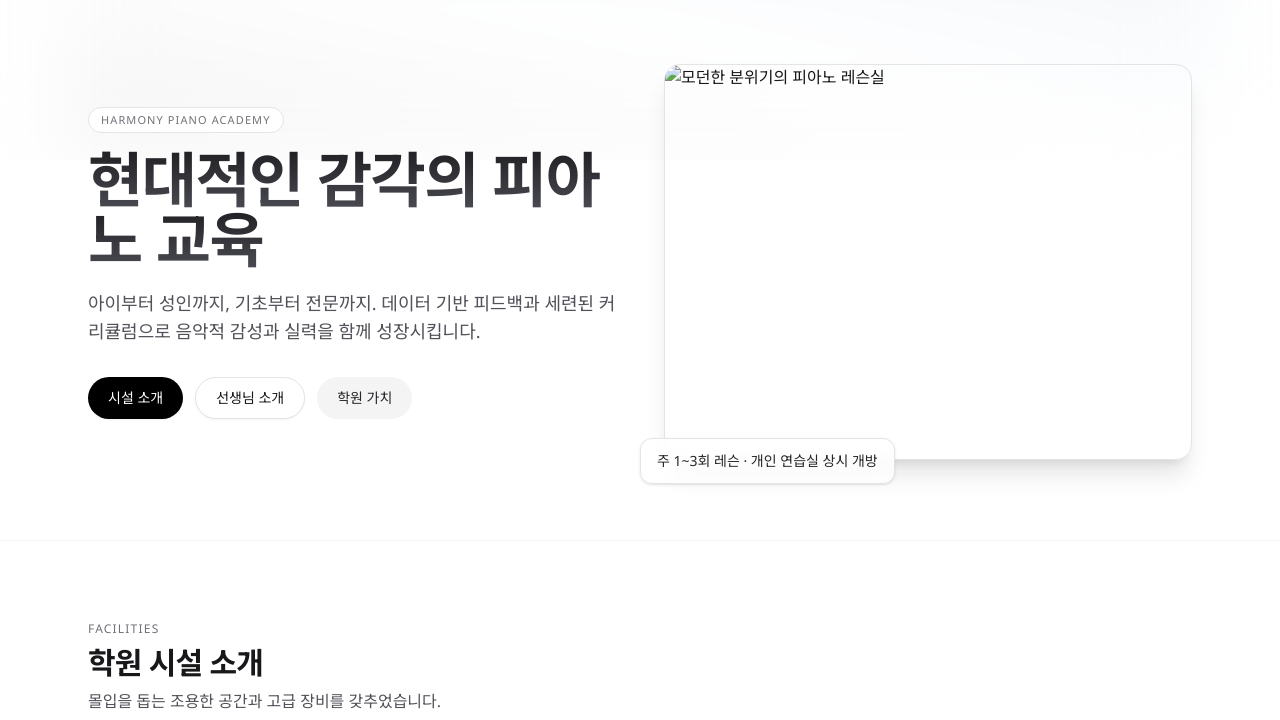Image resolution: width=1280 pixels, height=720 pixels.
Task: Click the HARMONY PIANO ACADEMY pill badge
Action: [x=186, y=120]
